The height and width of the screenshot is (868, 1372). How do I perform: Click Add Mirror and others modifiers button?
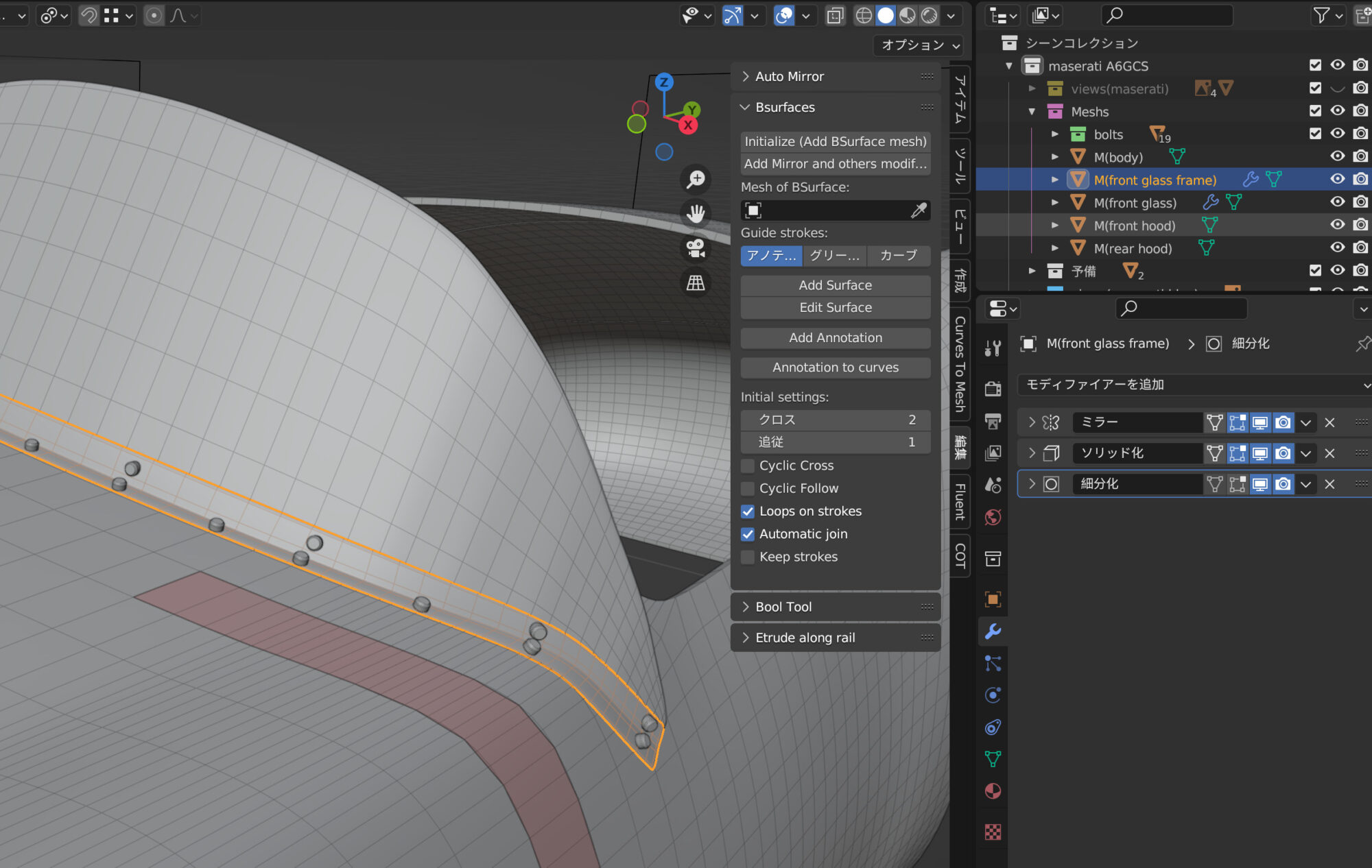coord(836,164)
